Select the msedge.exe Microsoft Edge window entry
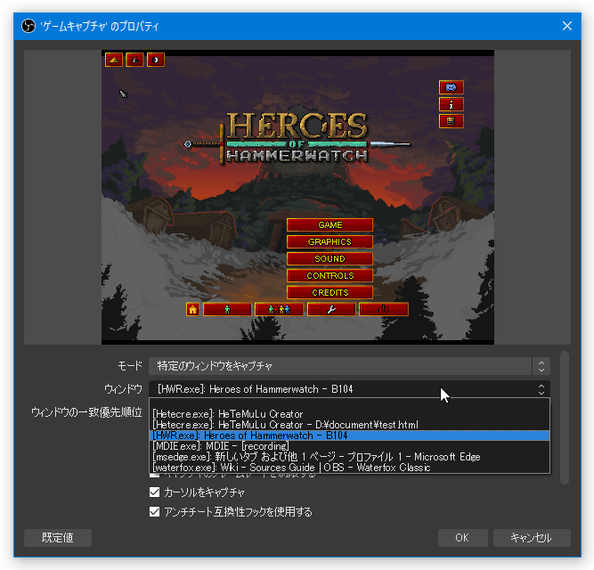The width and height of the screenshot is (594, 570). click(x=350, y=457)
